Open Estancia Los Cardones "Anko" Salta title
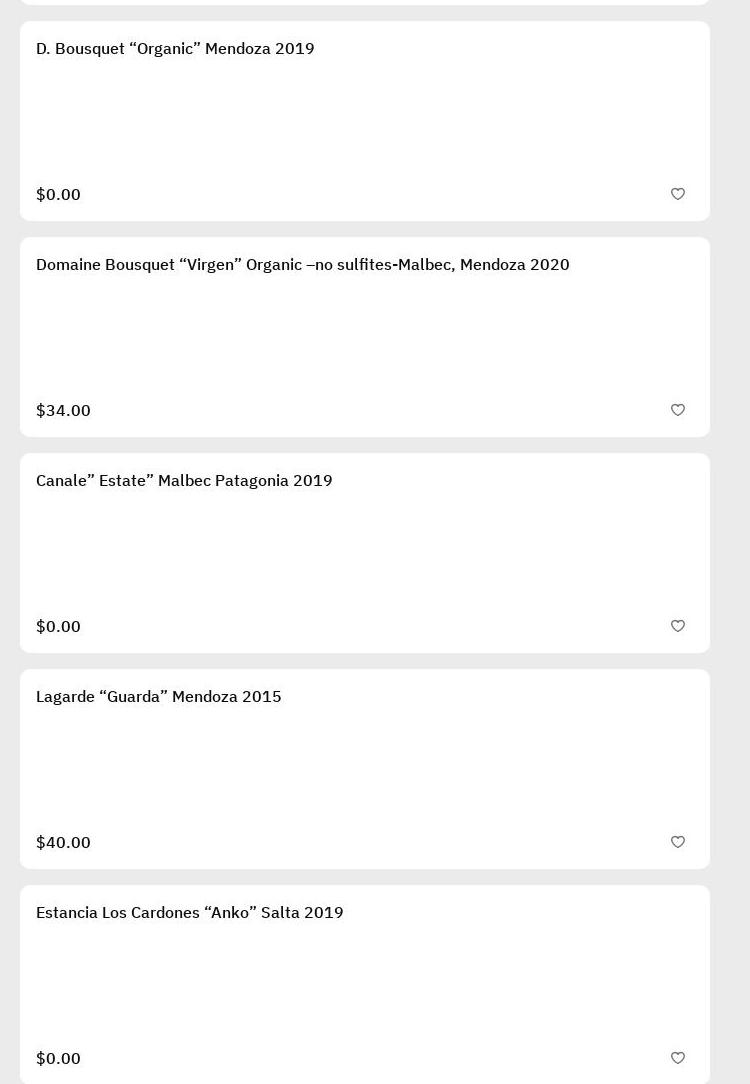 coord(189,913)
